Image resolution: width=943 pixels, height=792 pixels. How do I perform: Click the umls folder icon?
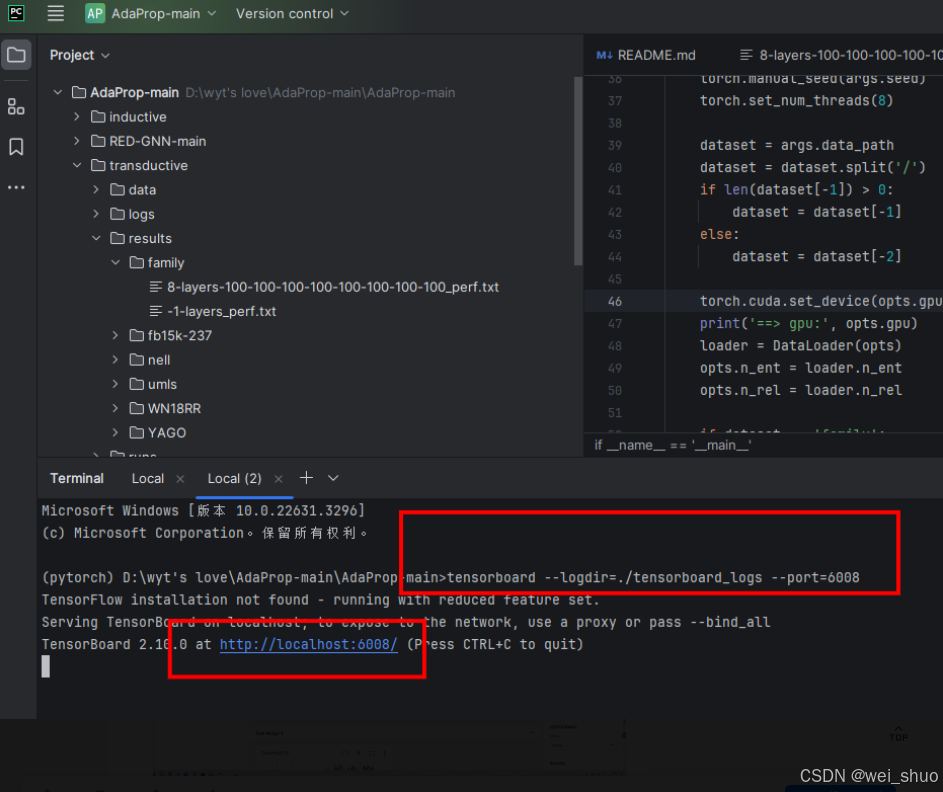point(137,384)
